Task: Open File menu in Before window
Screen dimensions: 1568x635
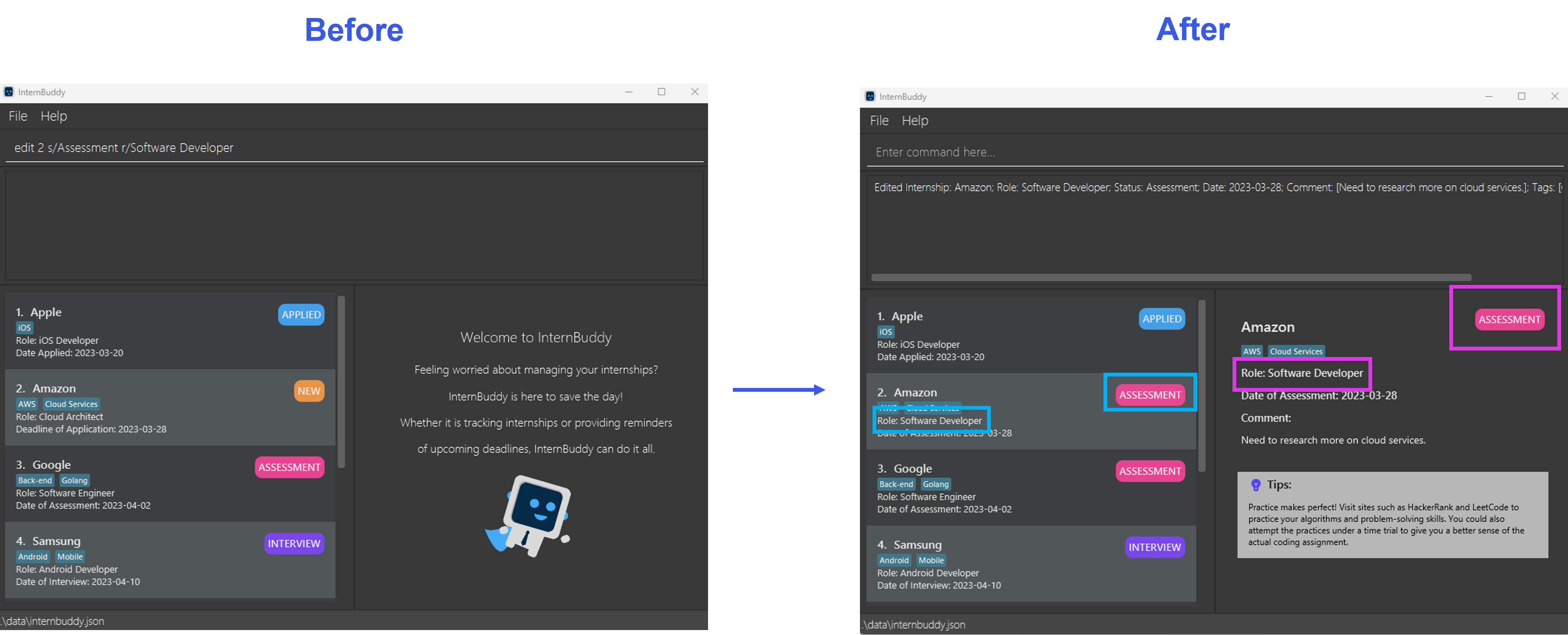Action: [18, 116]
